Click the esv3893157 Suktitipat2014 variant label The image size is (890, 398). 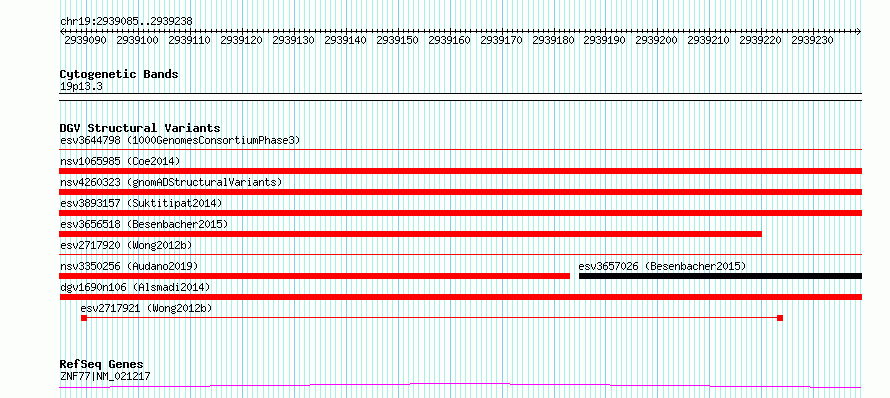point(141,203)
